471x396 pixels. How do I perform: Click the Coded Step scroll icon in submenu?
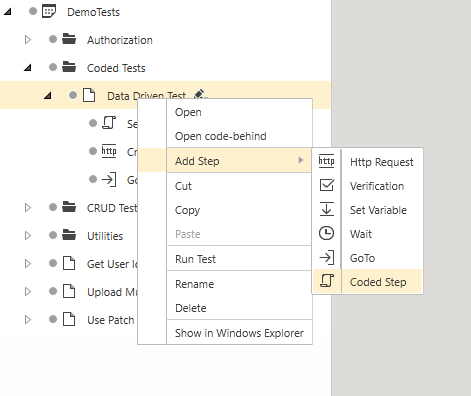pyautogui.click(x=327, y=281)
